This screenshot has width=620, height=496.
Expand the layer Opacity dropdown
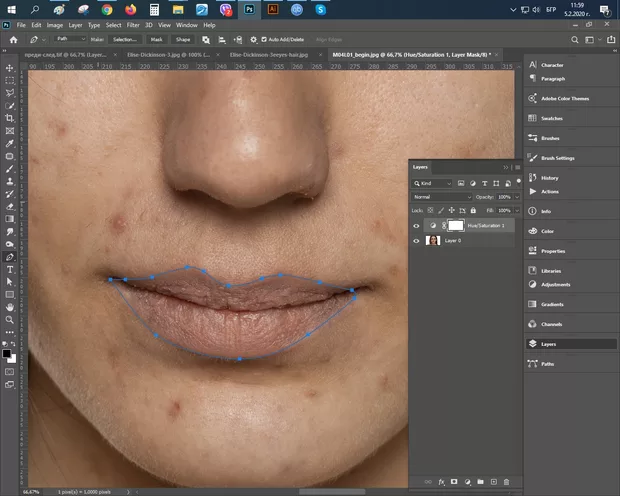[515, 197]
